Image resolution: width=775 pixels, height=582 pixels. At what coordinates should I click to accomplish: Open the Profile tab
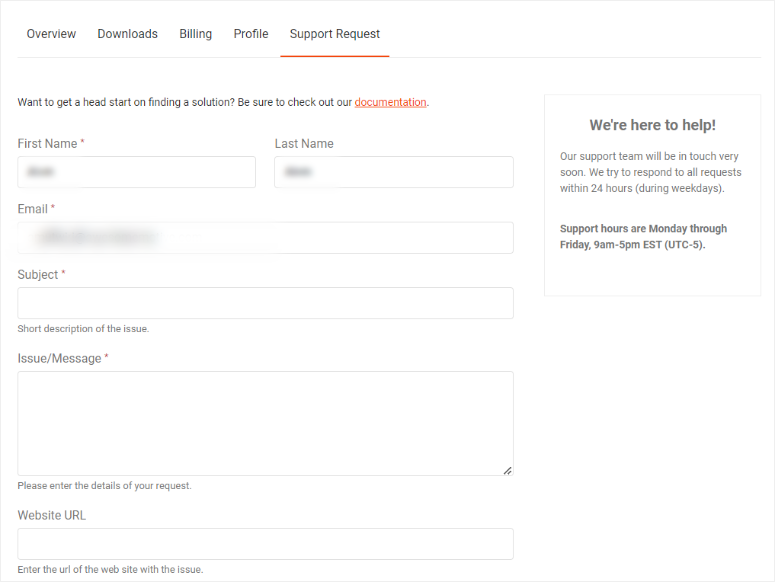251,34
